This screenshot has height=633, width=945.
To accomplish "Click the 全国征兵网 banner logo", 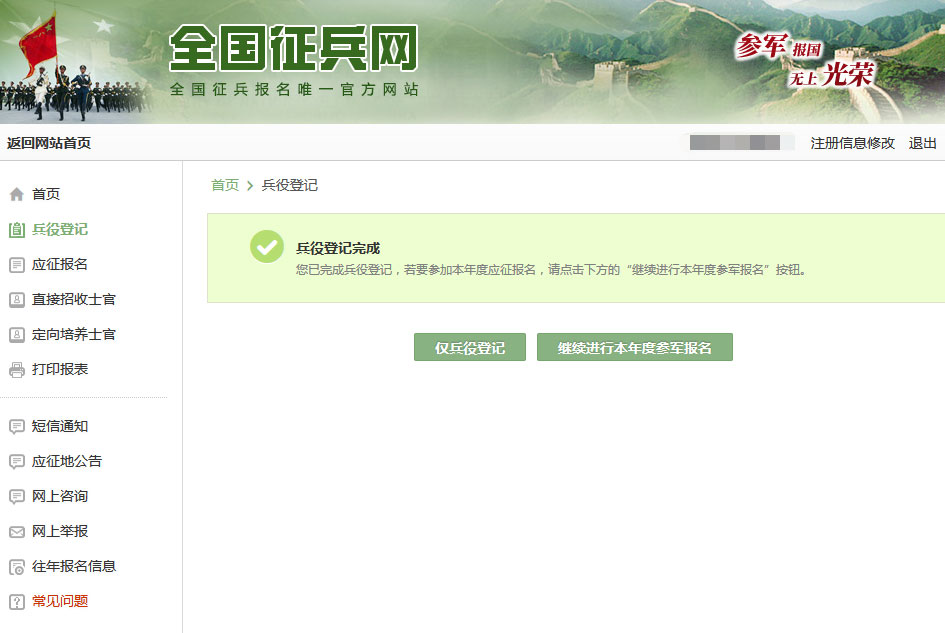I will click(295, 50).
